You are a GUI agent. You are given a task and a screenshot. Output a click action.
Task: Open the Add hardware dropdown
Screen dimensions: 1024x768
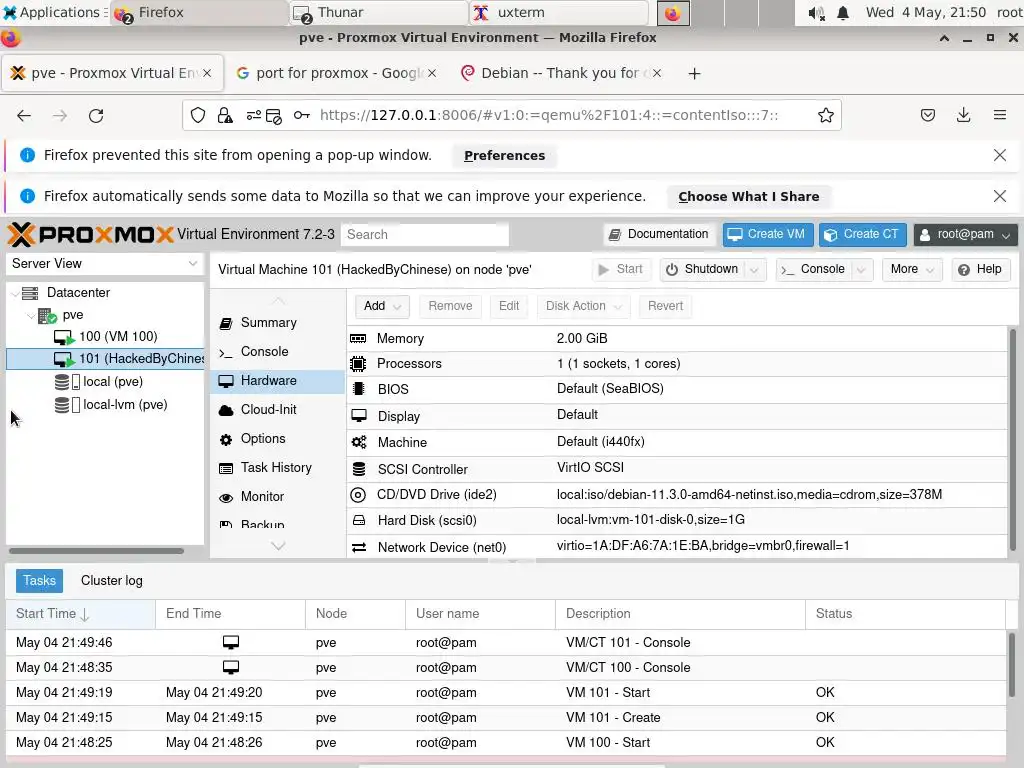click(382, 306)
